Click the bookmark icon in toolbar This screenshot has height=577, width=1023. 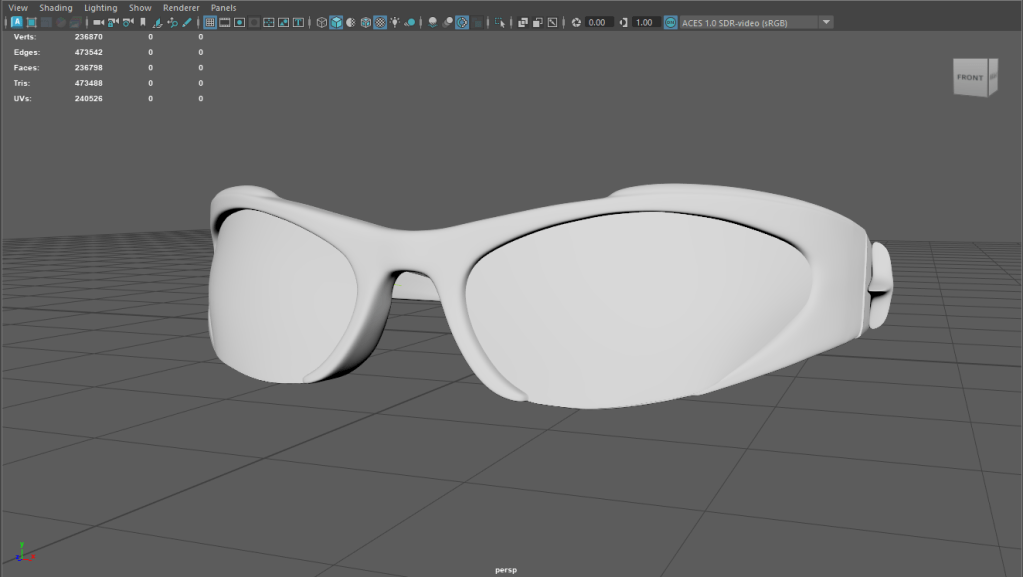pyautogui.click(x=143, y=22)
